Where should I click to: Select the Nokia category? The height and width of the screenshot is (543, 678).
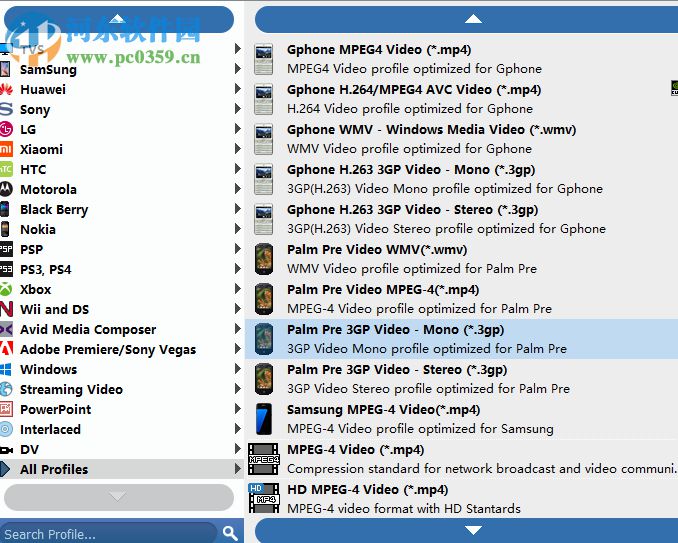(x=121, y=229)
